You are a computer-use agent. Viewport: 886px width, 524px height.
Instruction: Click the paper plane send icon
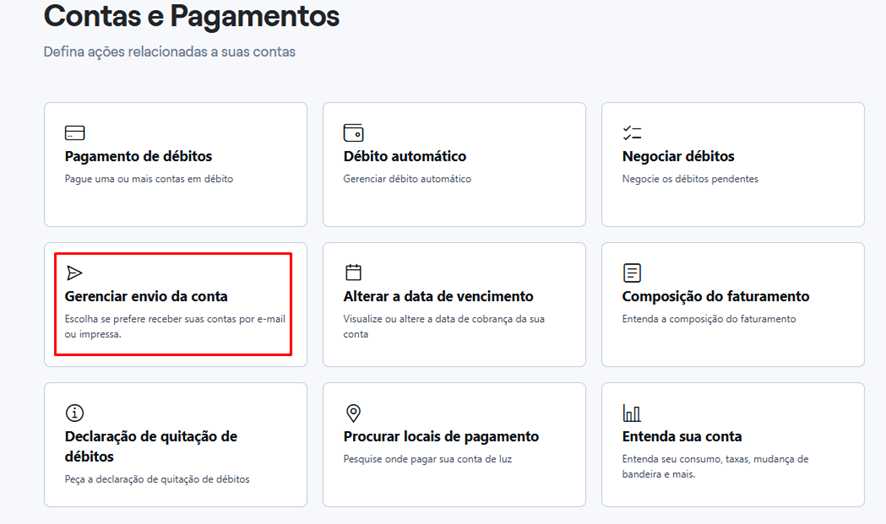click(x=74, y=272)
